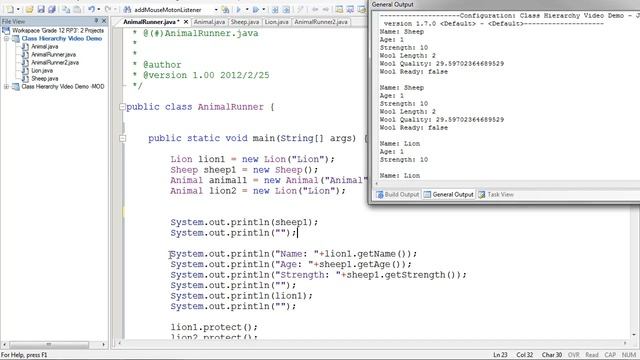Open AnimalRunner.java in the file tree
The height and width of the screenshot is (360, 640).
(x=53, y=54)
